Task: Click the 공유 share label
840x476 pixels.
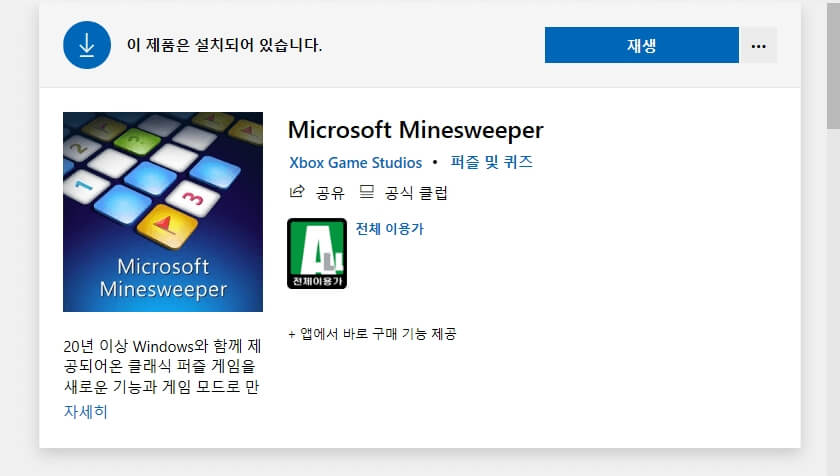Action: pyautogui.click(x=330, y=193)
